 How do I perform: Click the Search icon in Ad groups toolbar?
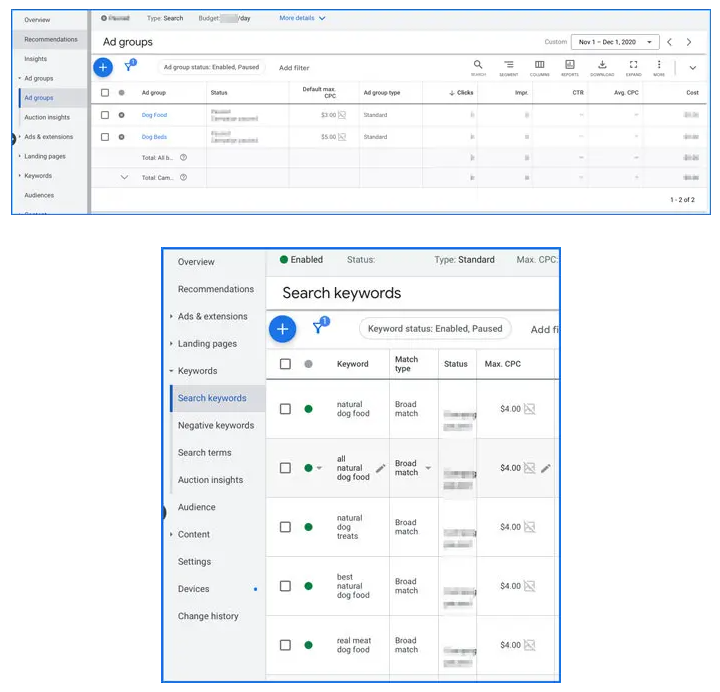478,66
